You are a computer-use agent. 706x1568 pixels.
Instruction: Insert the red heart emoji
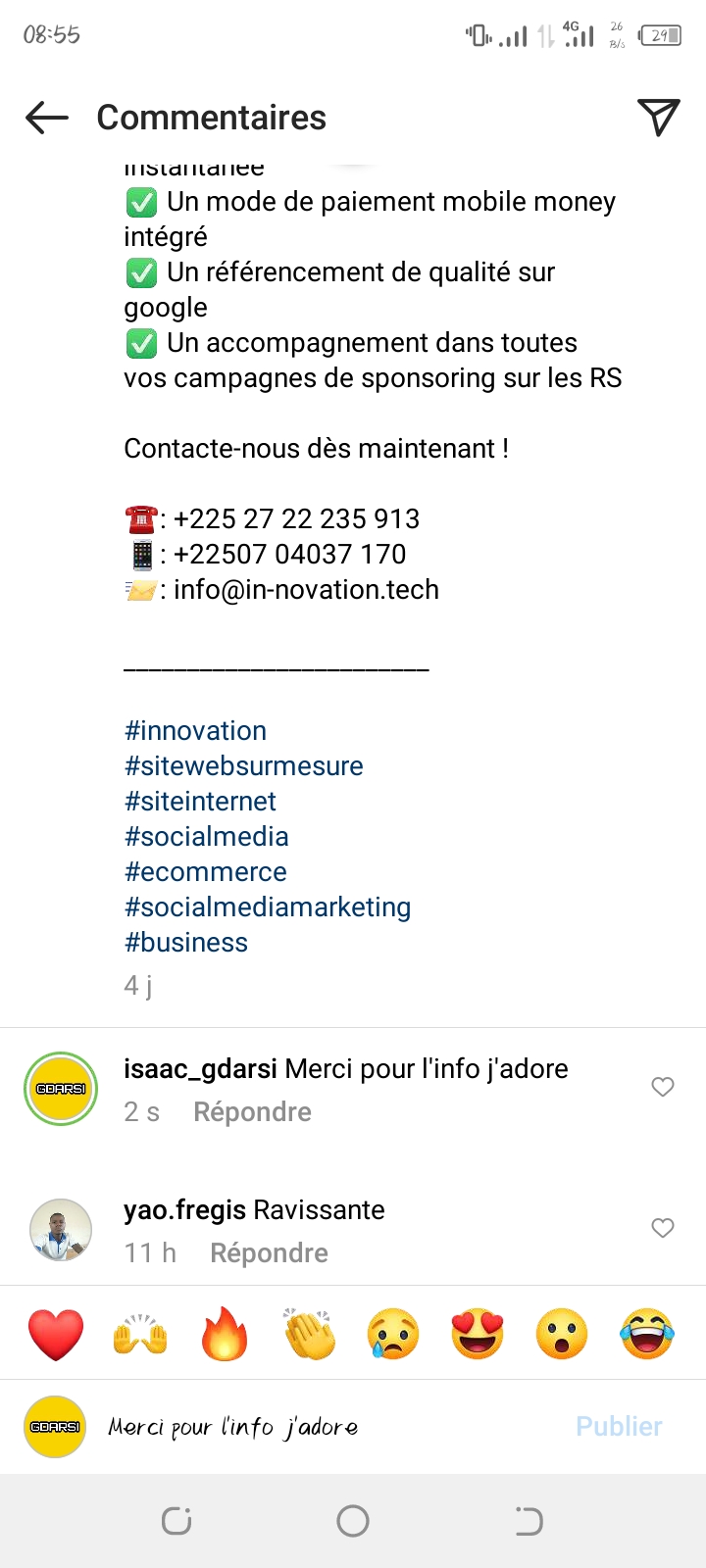coord(56,1334)
